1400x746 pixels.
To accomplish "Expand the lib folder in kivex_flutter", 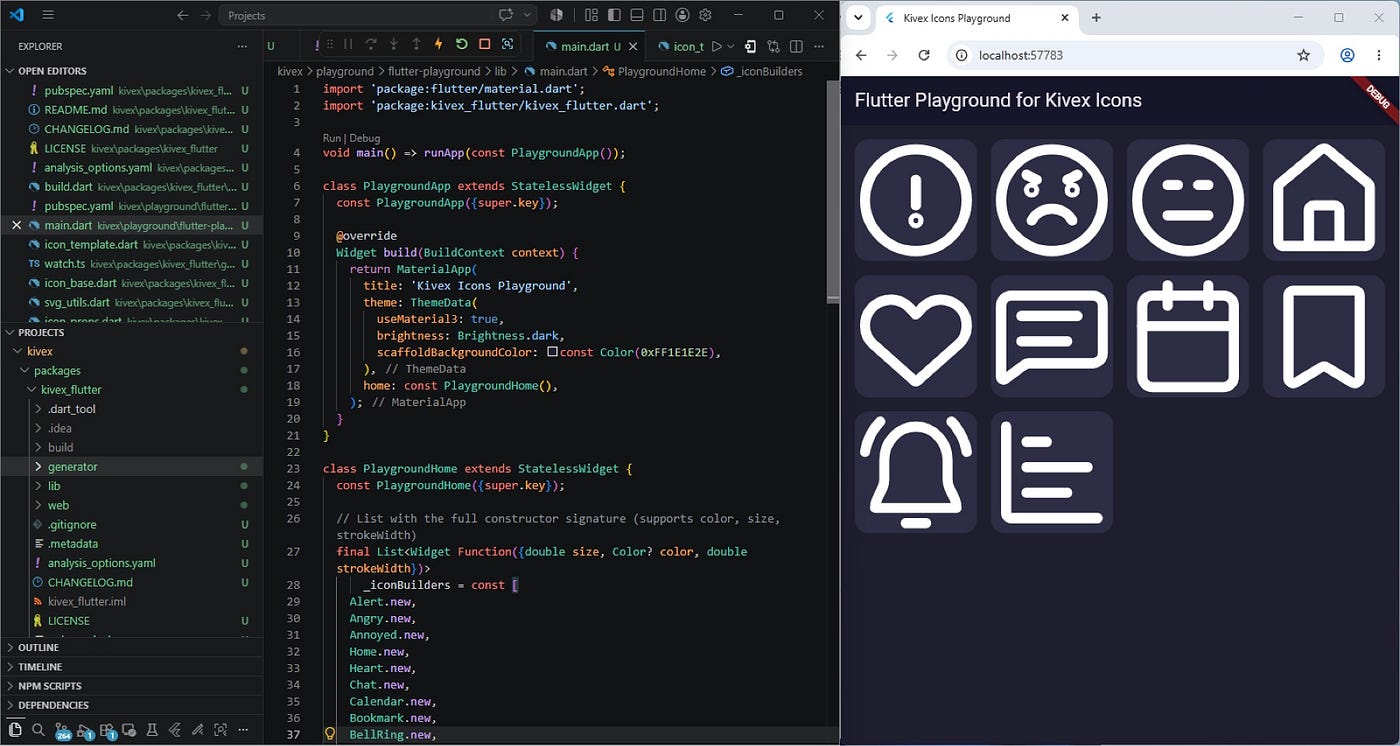I will click(131, 486).
